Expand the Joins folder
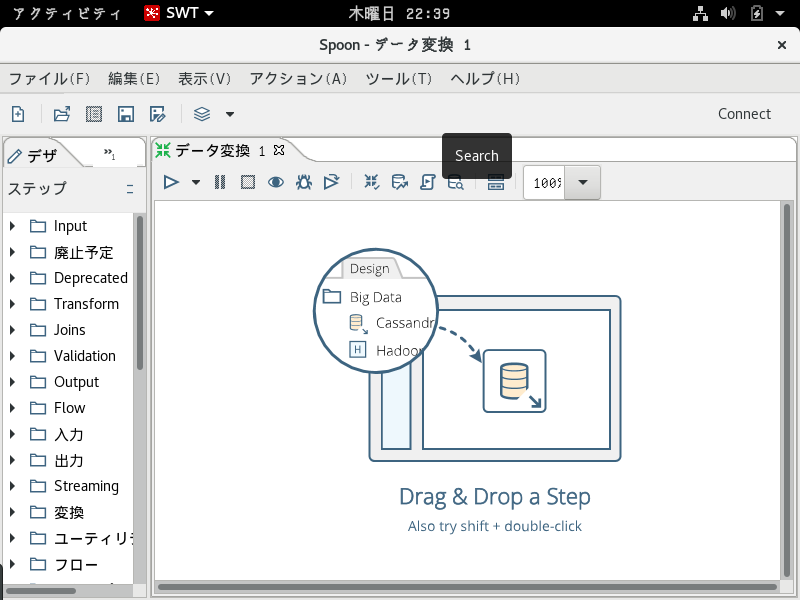Screen dimensions: 800x600 [x=13, y=330]
